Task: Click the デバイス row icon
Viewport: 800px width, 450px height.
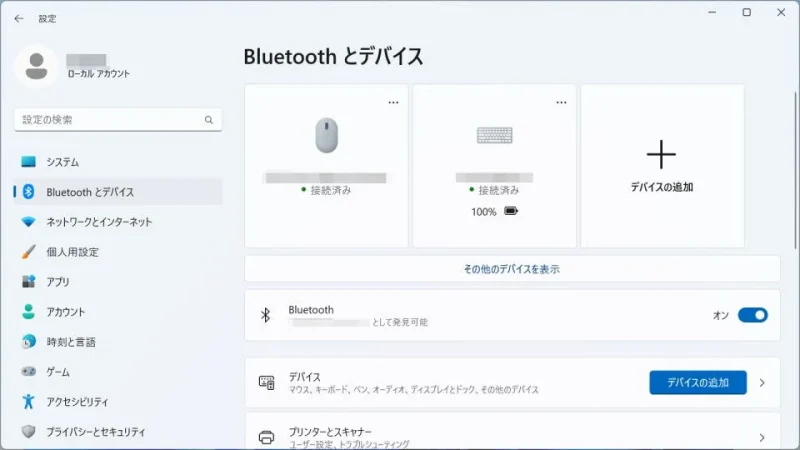Action: (266, 383)
